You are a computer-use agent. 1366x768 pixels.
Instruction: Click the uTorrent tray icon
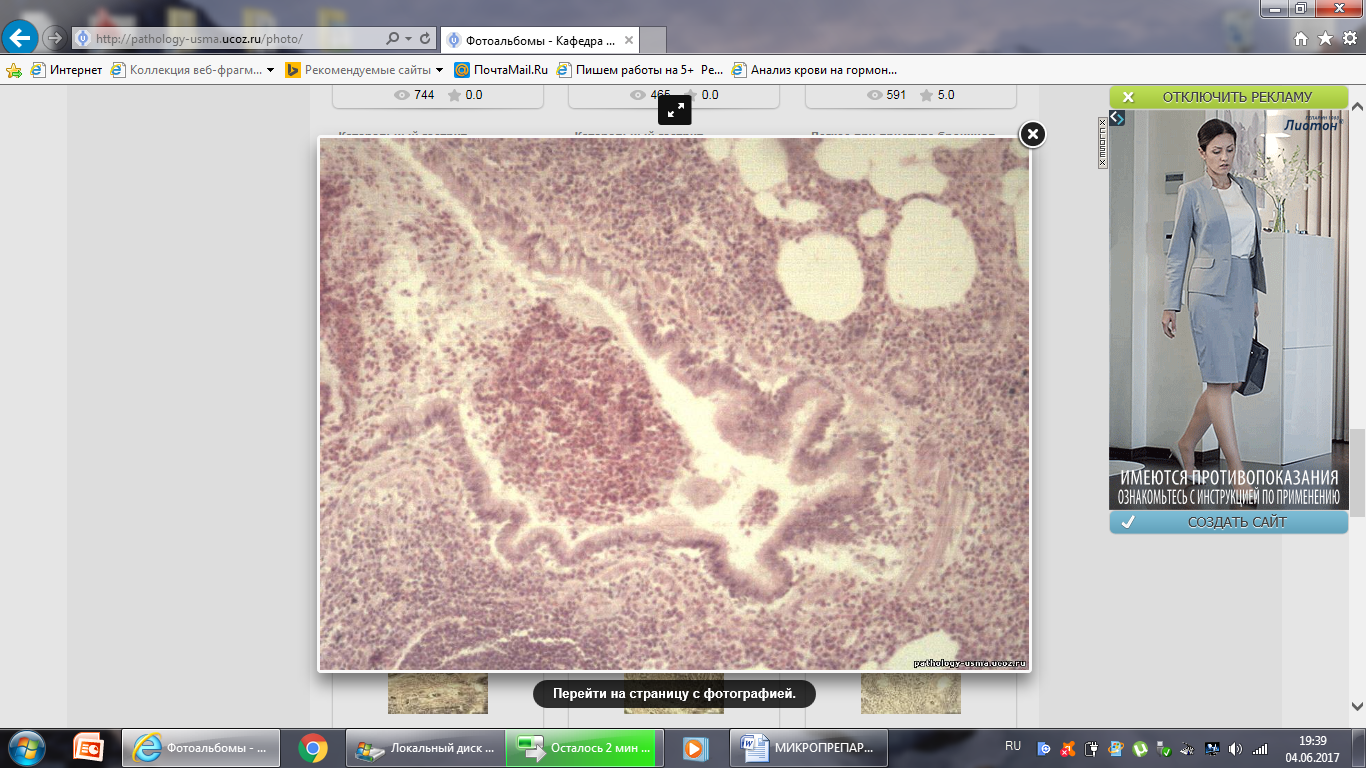1140,748
